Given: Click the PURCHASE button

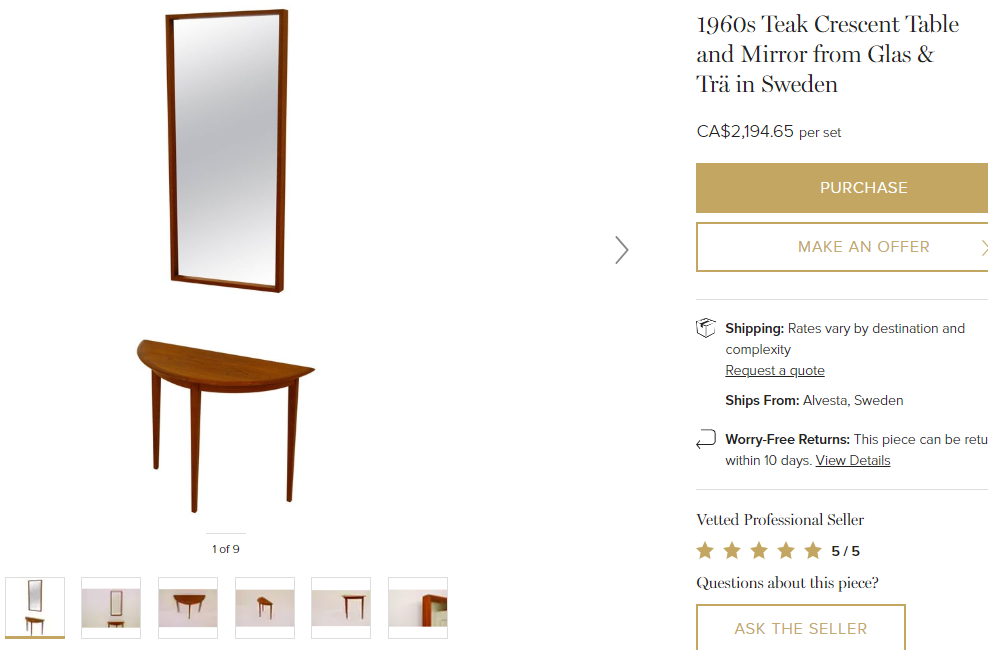Looking at the screenshot, I should coord(863,187).
